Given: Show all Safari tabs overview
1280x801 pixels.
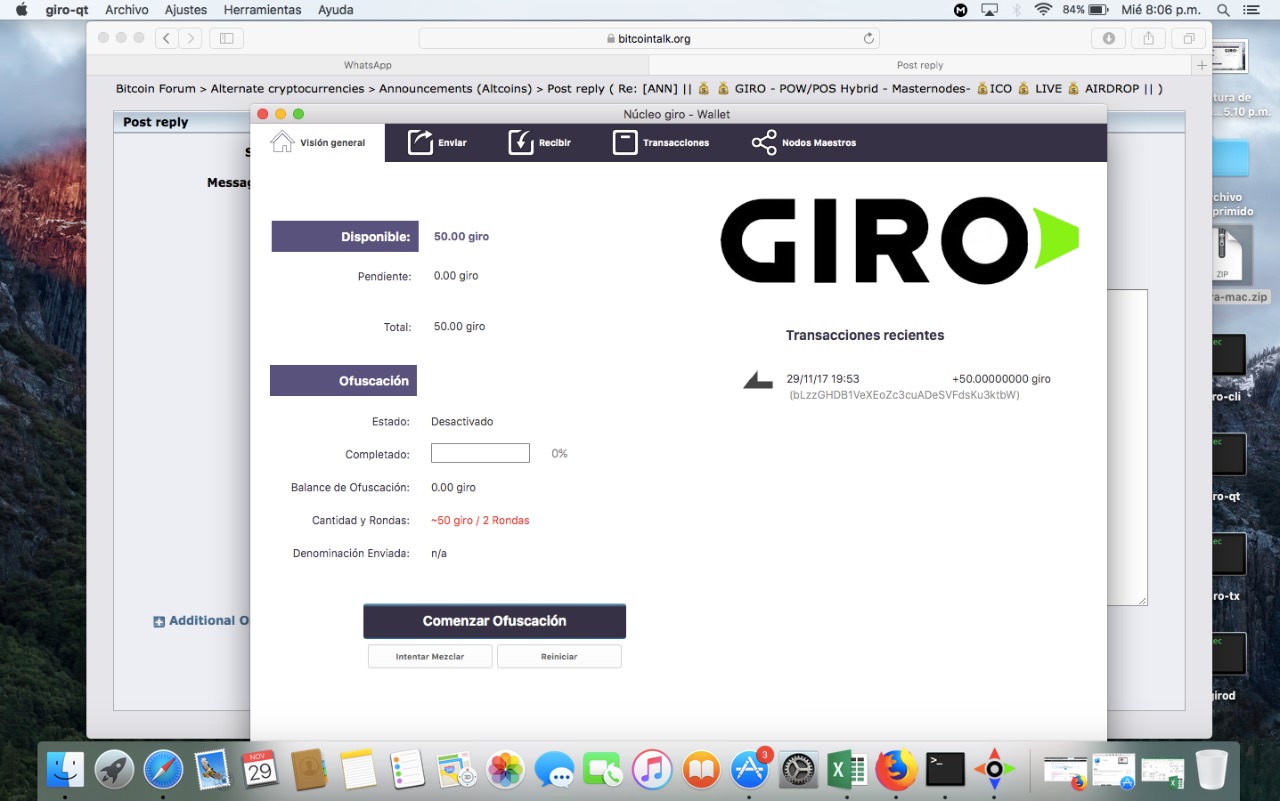Looking at the screenshot, I should tap(1189, 38).
